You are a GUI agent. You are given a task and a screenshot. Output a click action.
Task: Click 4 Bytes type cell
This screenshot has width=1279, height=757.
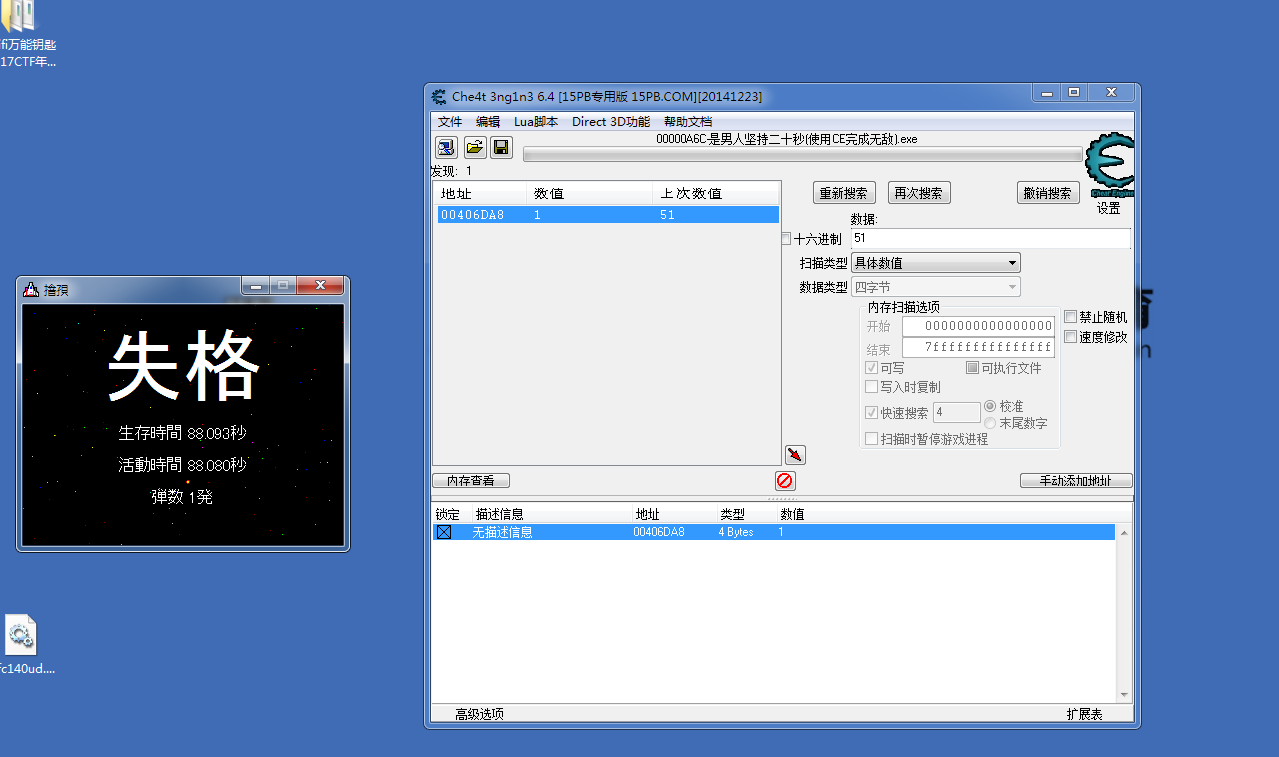[x=736, y=532]
